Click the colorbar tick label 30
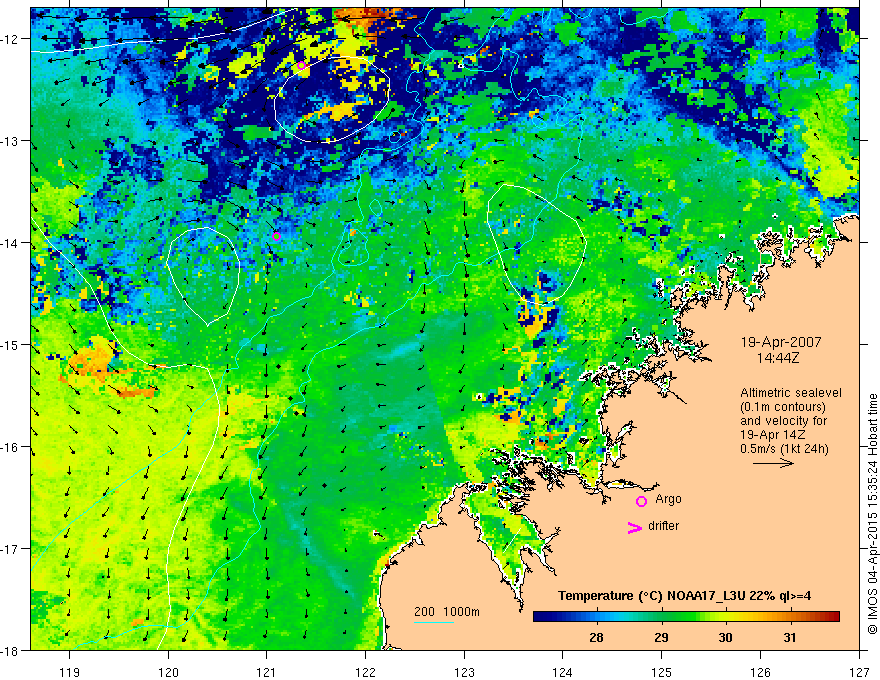Viewport: 880px width, 680px height. (726, 637)
